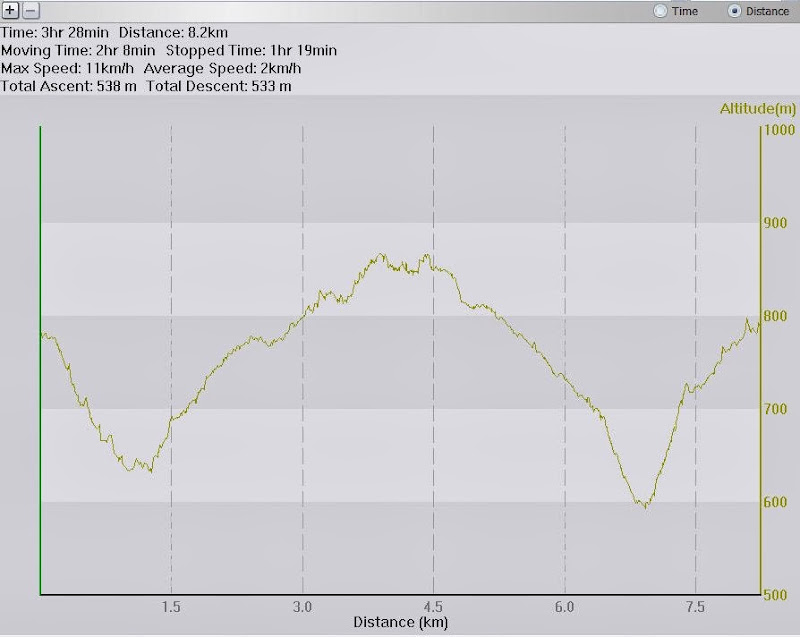Screen dimensions: 800x637
Task: Click the 700 altitude axis label
Action: [x=775, y=409]
